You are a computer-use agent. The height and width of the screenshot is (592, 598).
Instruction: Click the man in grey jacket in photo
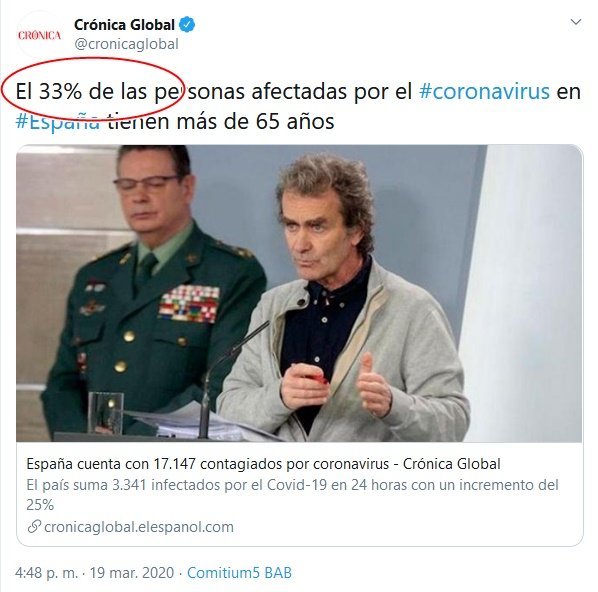coord(343,299)
